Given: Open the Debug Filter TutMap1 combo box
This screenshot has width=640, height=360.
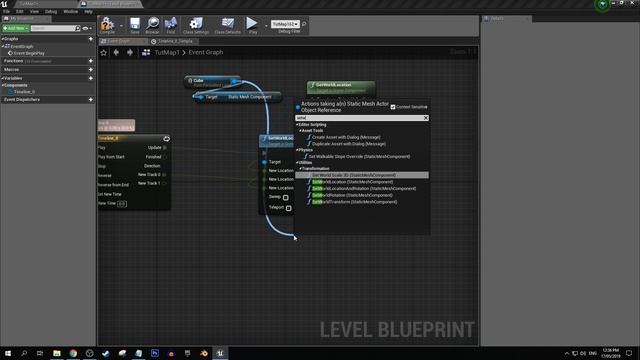Looking at the screenshot, I should [x=285, y=24].
